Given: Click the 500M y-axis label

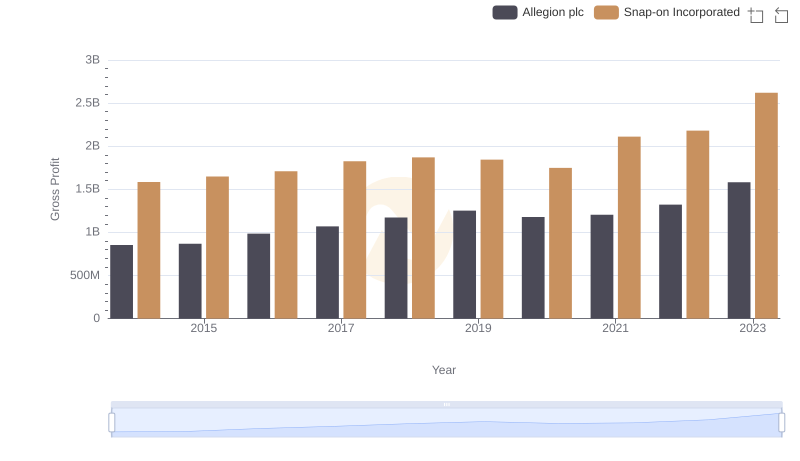Looking at the screenshot, I should 85,275.
